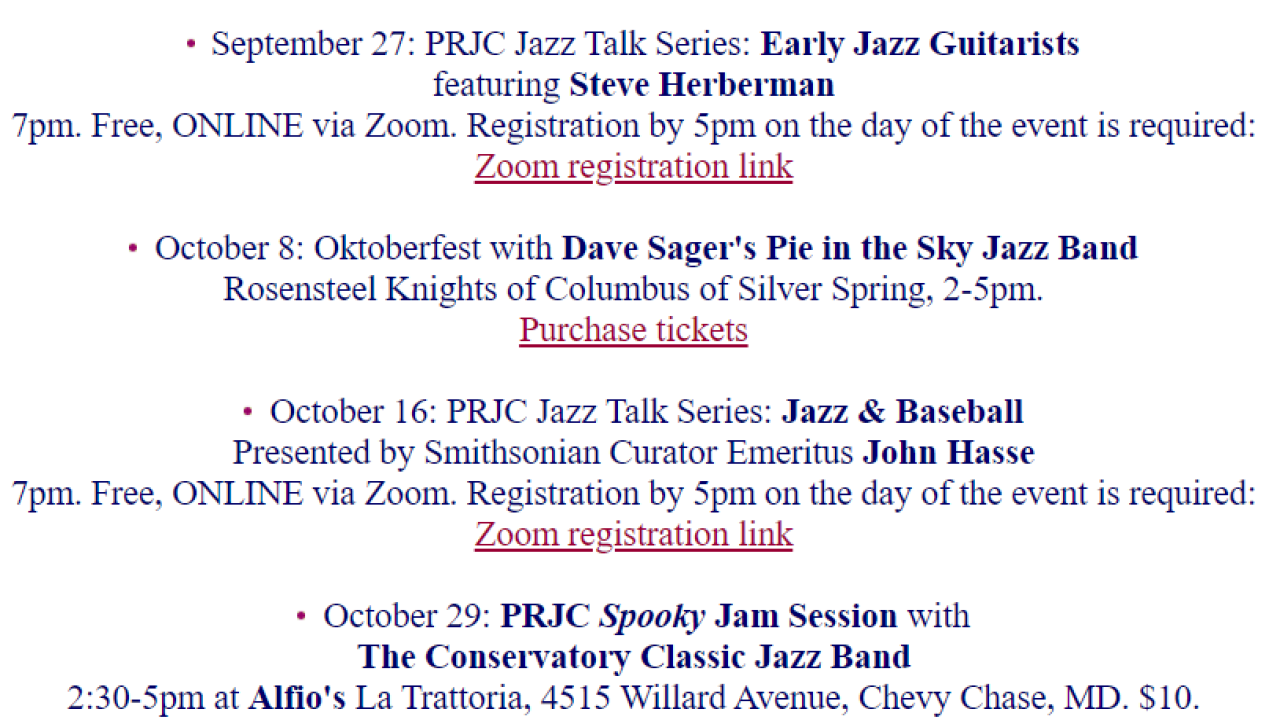Click the italic word Spooky

pos(652,617)
